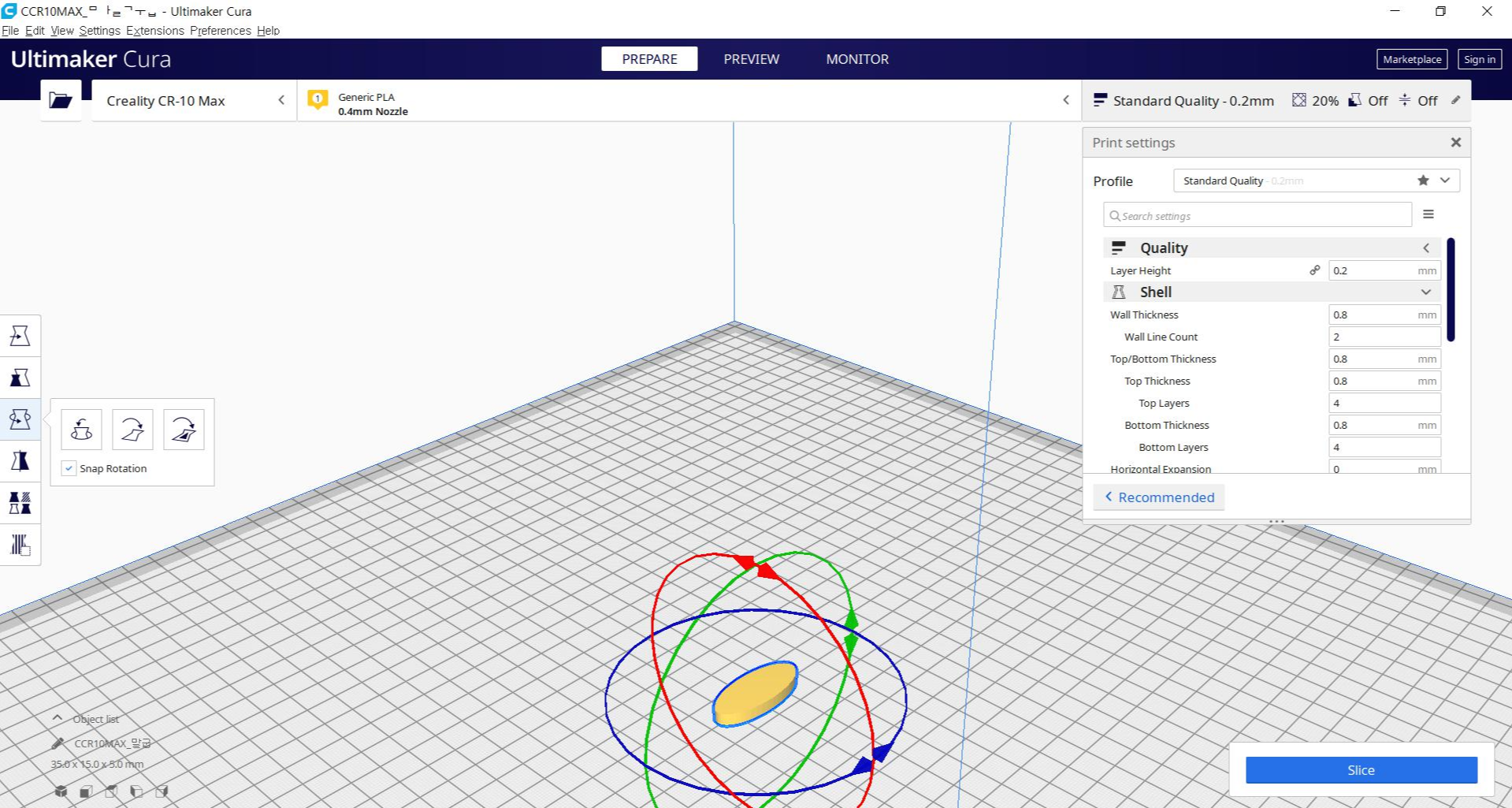This screenshot has width=1512, height=808.
Task: Switch to the PREVIEW stage
Action: 752,59
